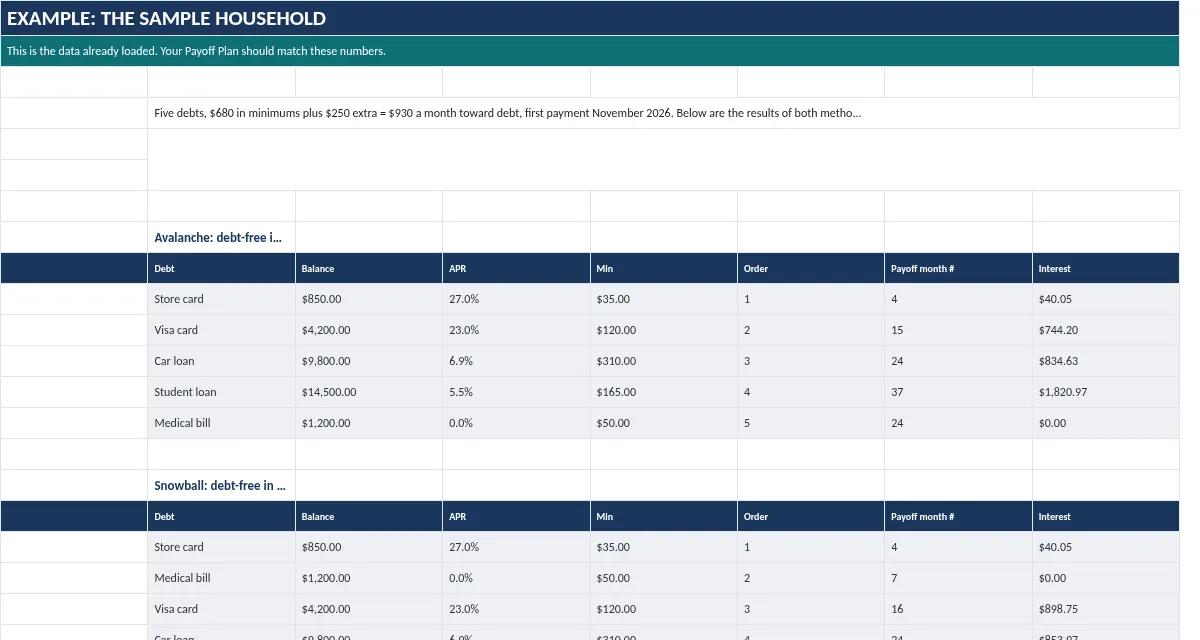Image resolution: width=1200 pixels, height=640 pixels.
Task: Click the "Avalanche: debt-free i..." heading cell
Action: 221,237
